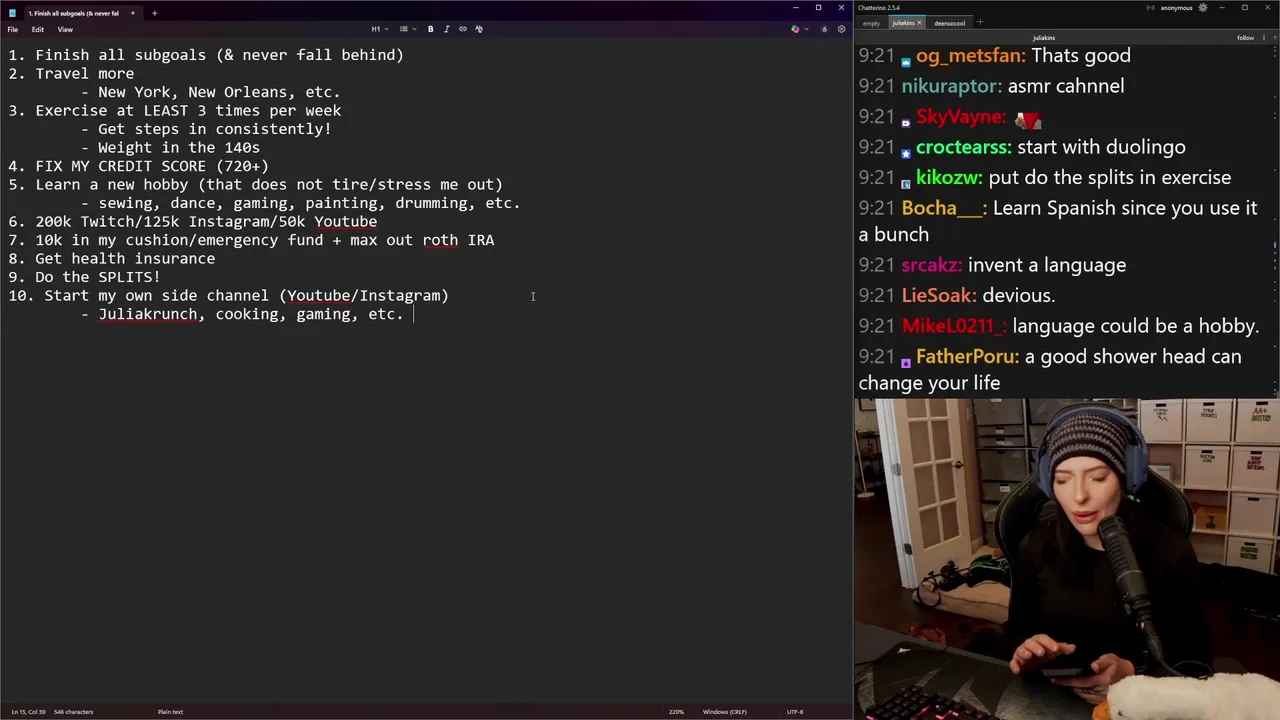1280x720 pixels.
Task: Click 'Plain text' in the status bar
Action: pyautogui.click(x=170, y=712)
